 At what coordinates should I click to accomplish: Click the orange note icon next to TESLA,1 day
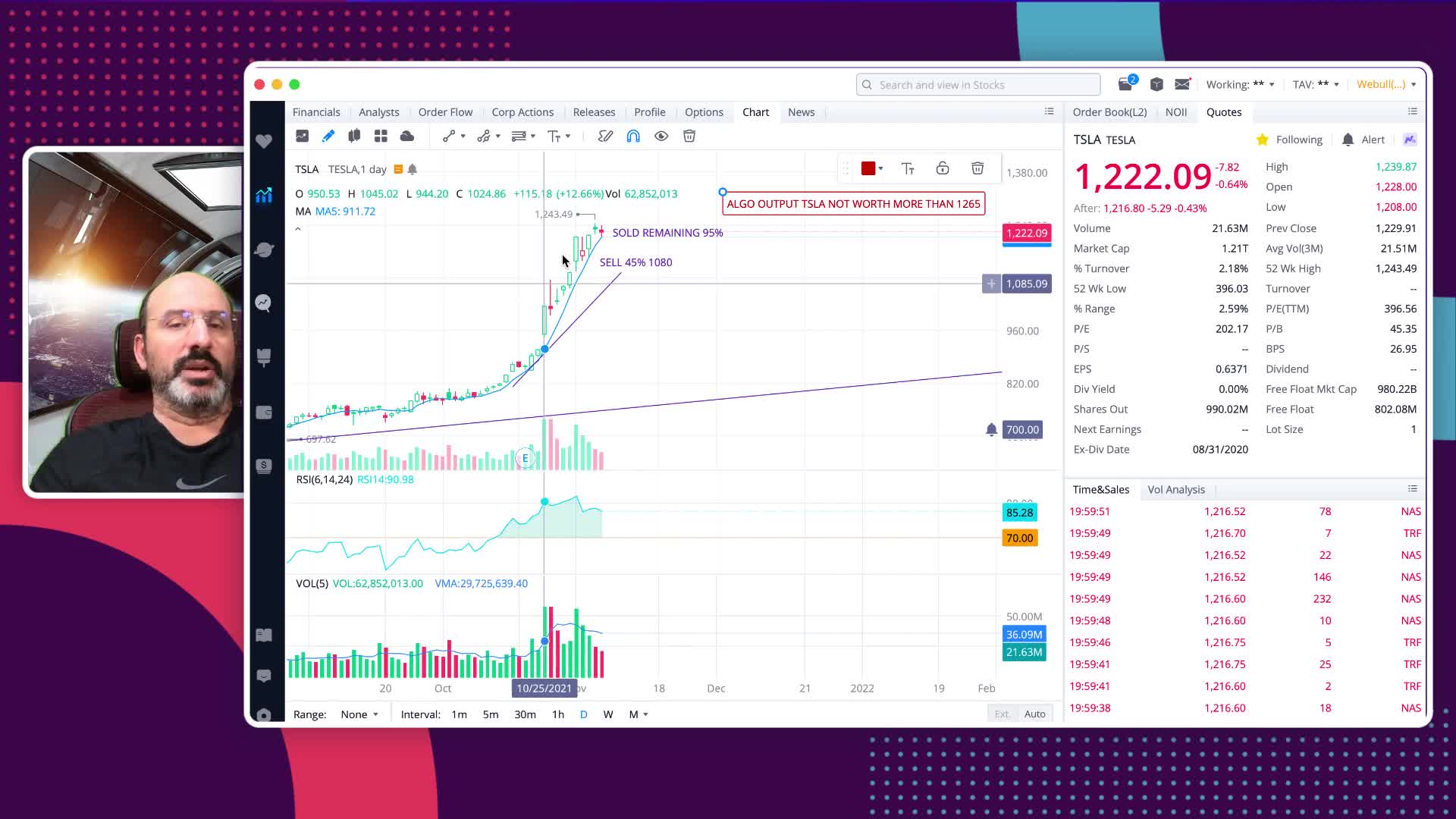398,169
